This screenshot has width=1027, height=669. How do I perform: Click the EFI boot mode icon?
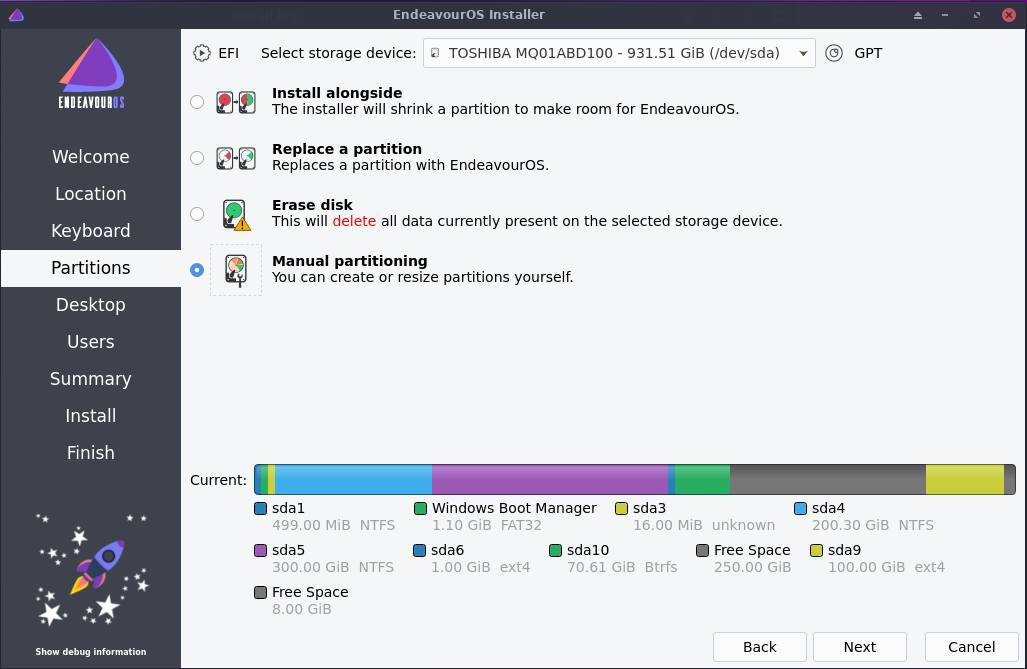click(x=202, y=53)
